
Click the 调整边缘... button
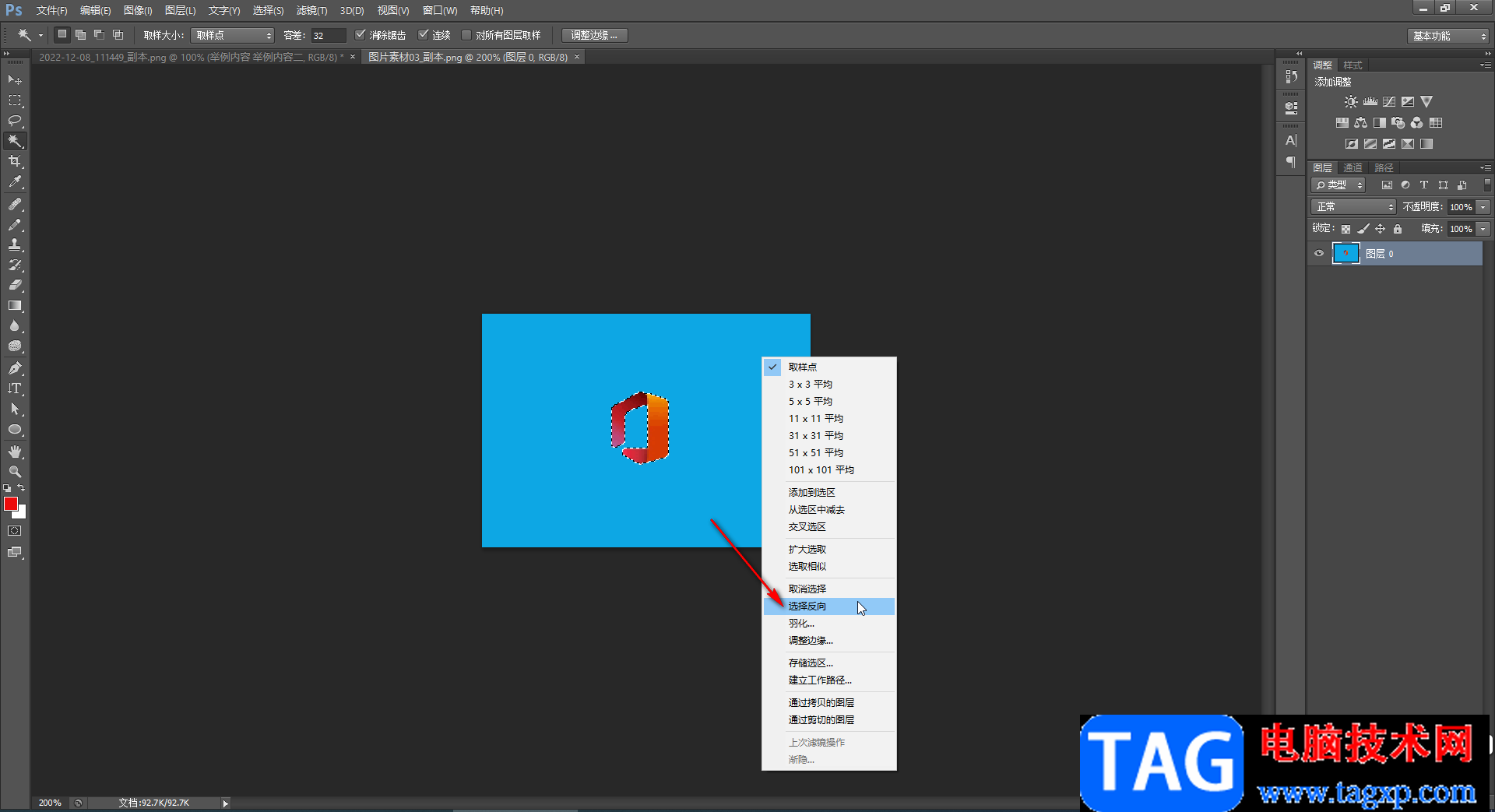[x=594, y=35]
